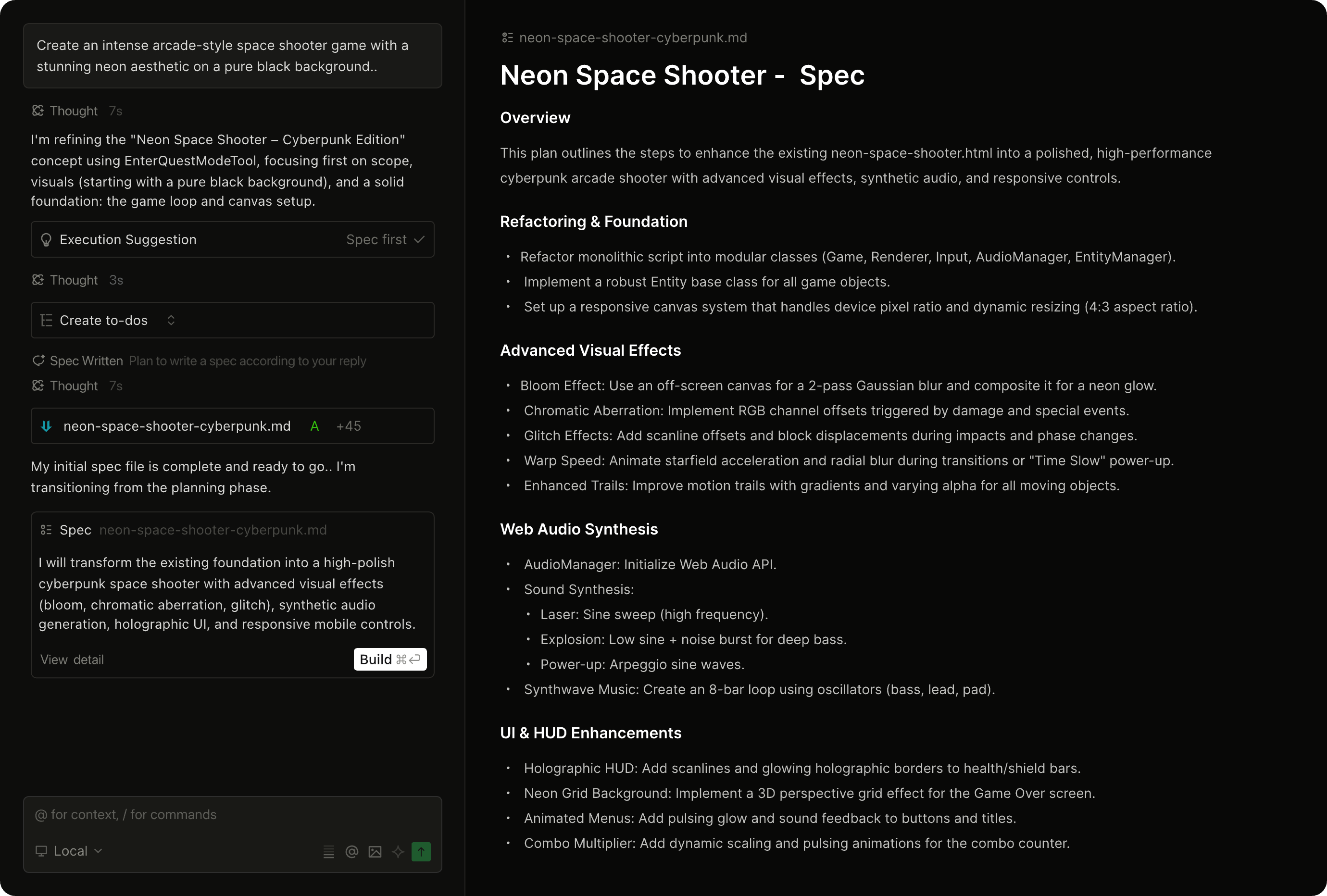1327x896 pixels.
Task: Open neon-space-shooter-cyberpunk.md file change row
Action: (177, 426)
